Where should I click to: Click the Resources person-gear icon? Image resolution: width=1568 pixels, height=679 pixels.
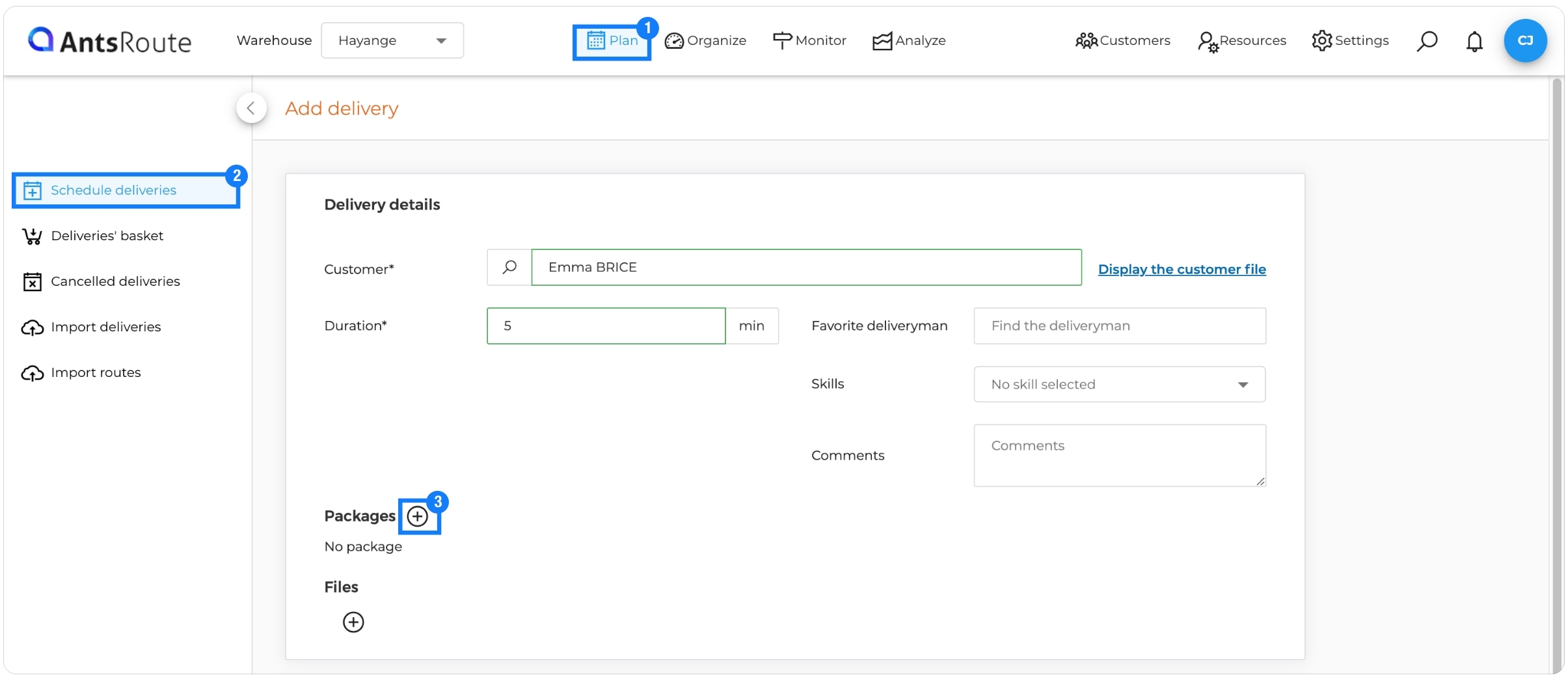pyautogui.click(x=1208, y=42)
